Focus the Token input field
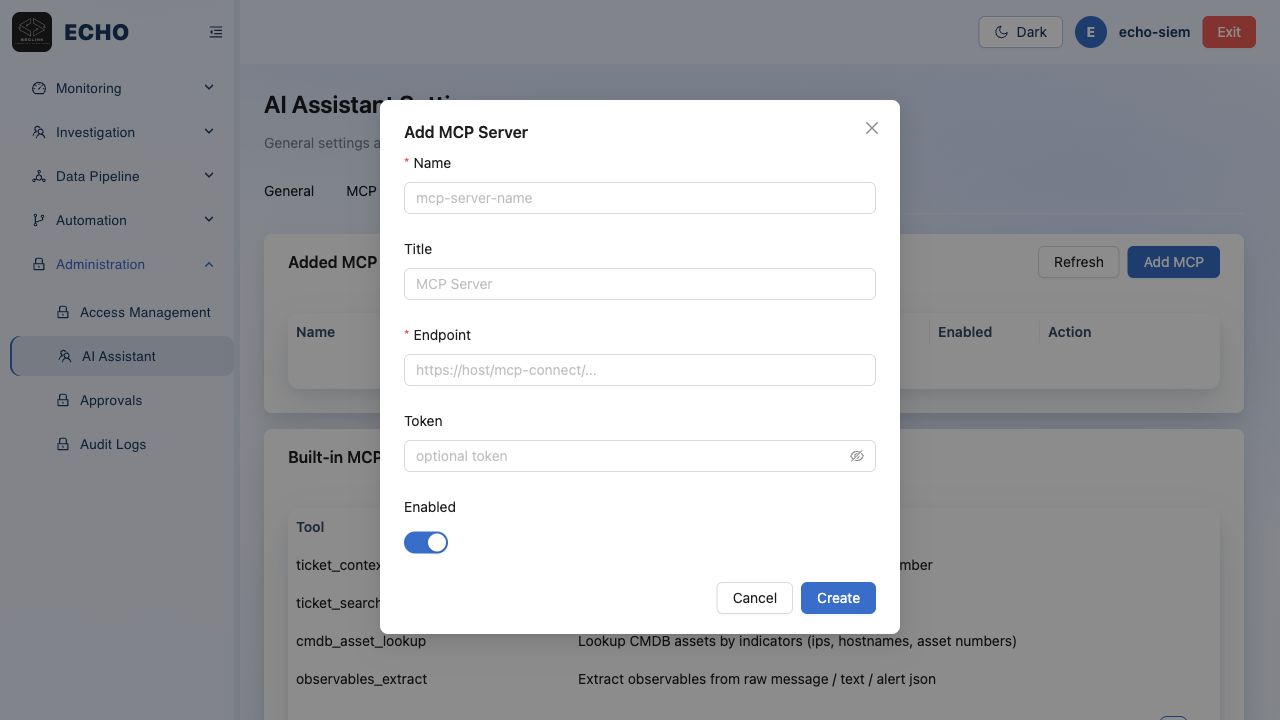Screen dimensions: 1280x720 640,456
